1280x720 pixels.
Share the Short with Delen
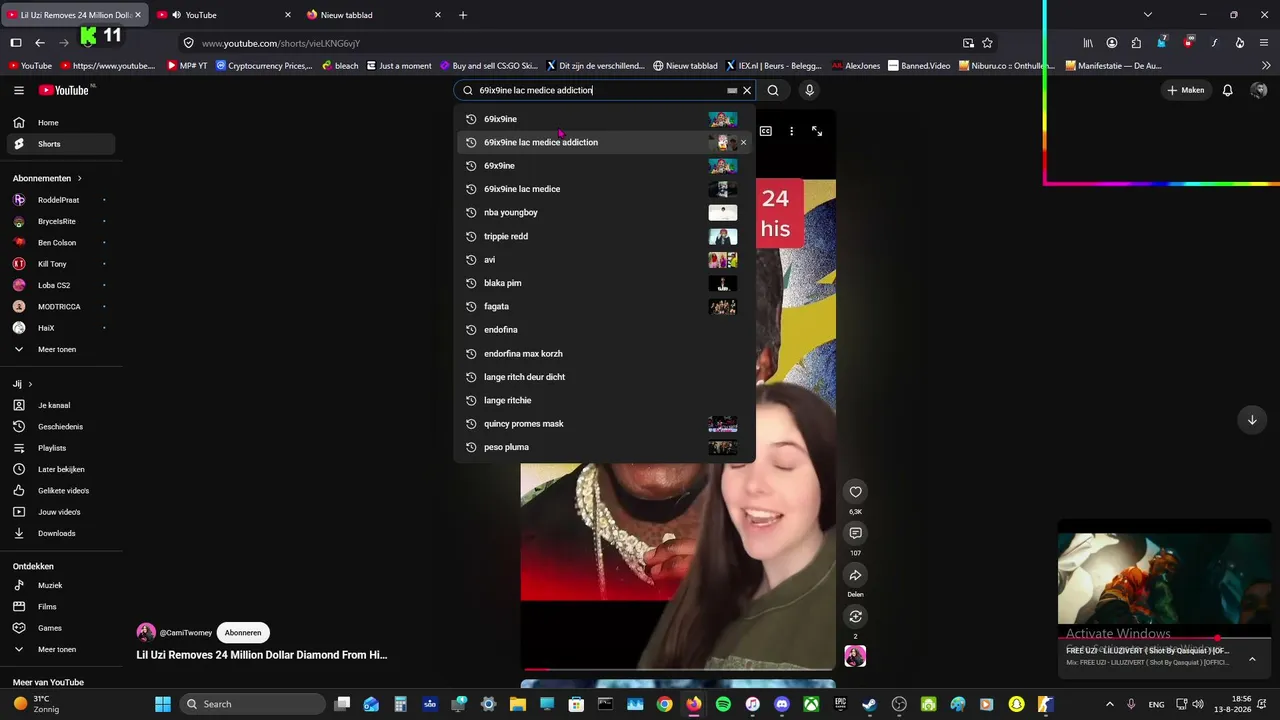(x=855, y=575)
